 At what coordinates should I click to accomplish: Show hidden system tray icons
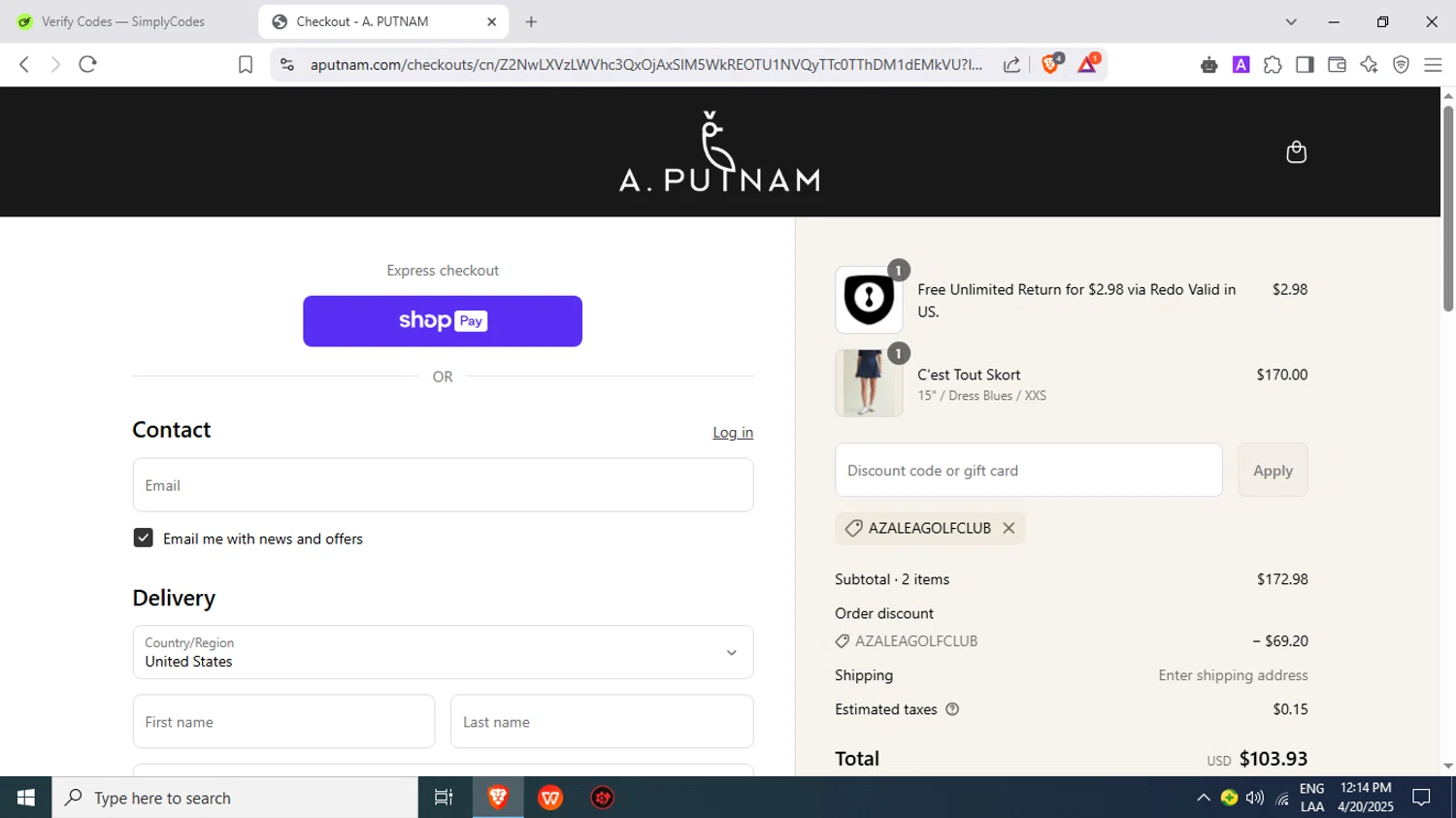[x=1203, y=798]
